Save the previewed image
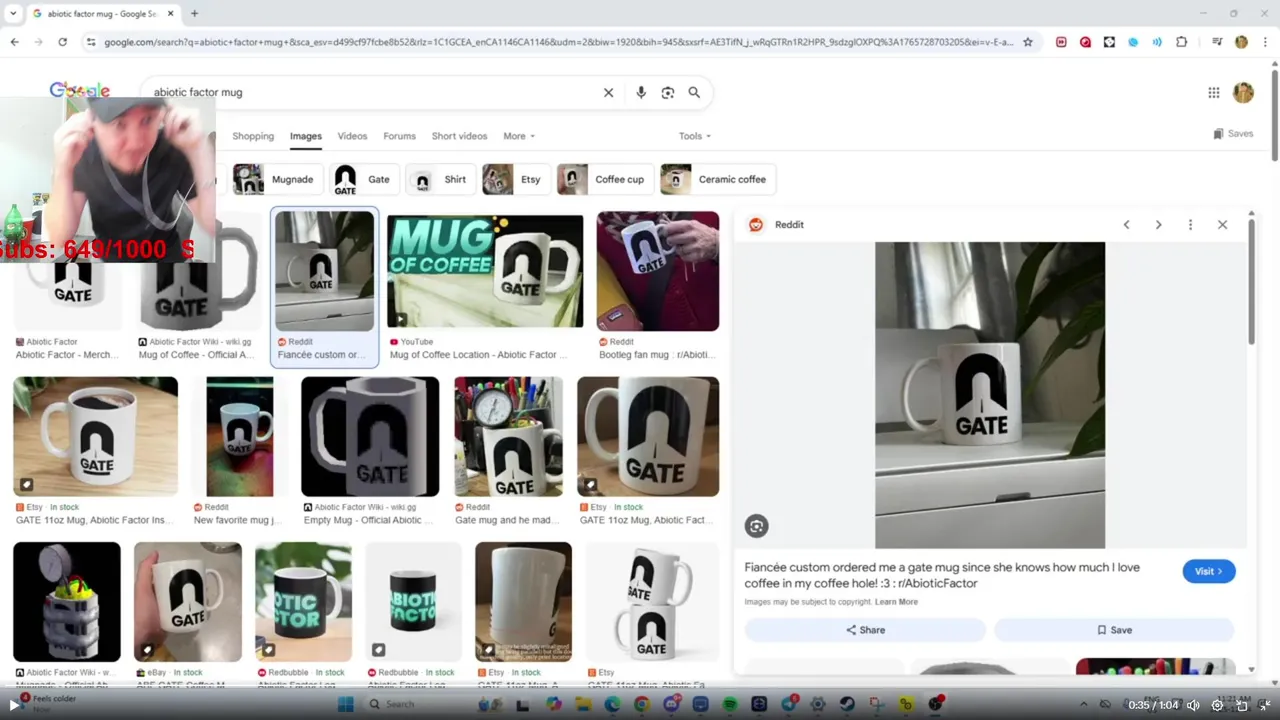Viewport: 1280px width, 720px height. tap(1114, 630)
